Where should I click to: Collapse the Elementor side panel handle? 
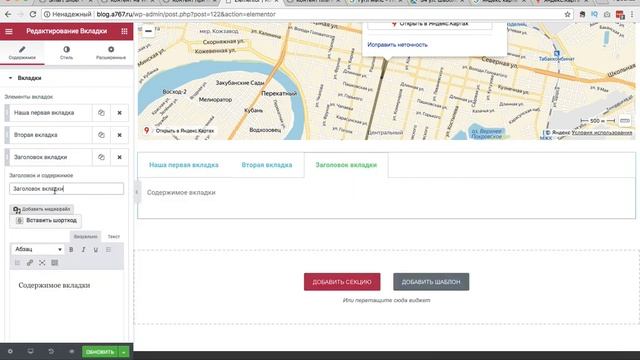coord(136,192)
